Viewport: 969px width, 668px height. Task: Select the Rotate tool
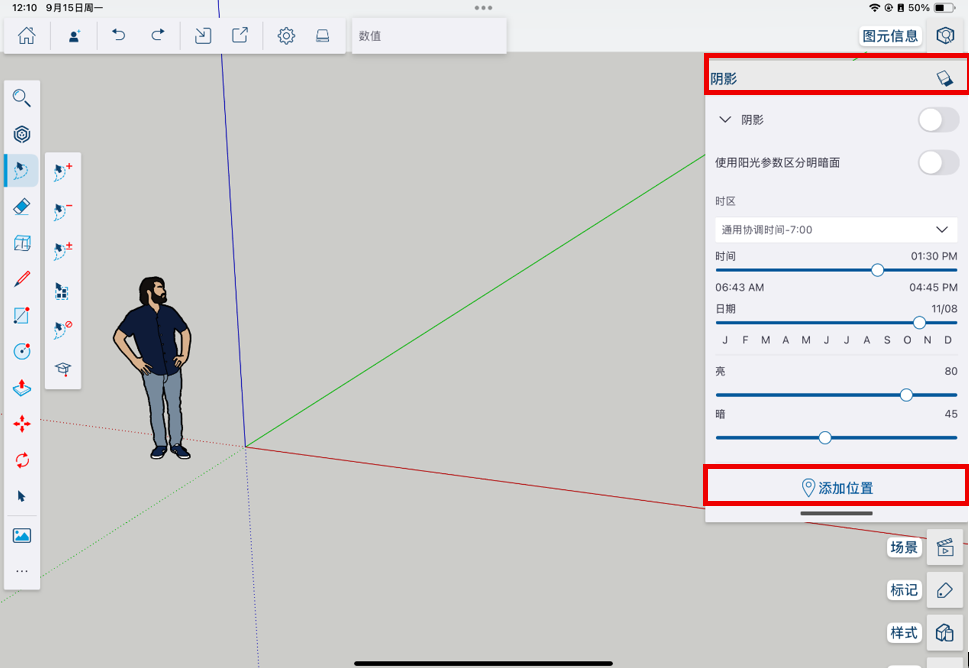coord(22,460)
